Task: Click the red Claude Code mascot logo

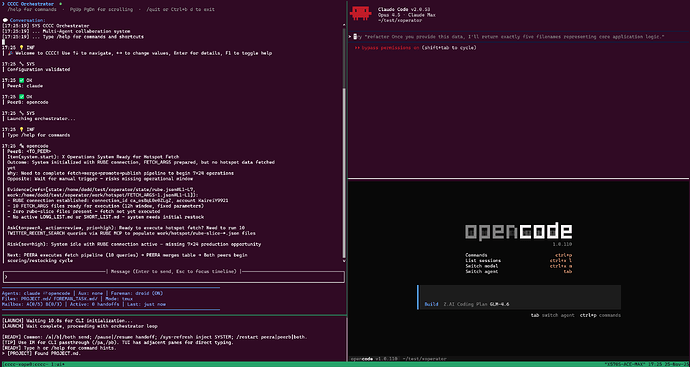Action: coord(360,13)
